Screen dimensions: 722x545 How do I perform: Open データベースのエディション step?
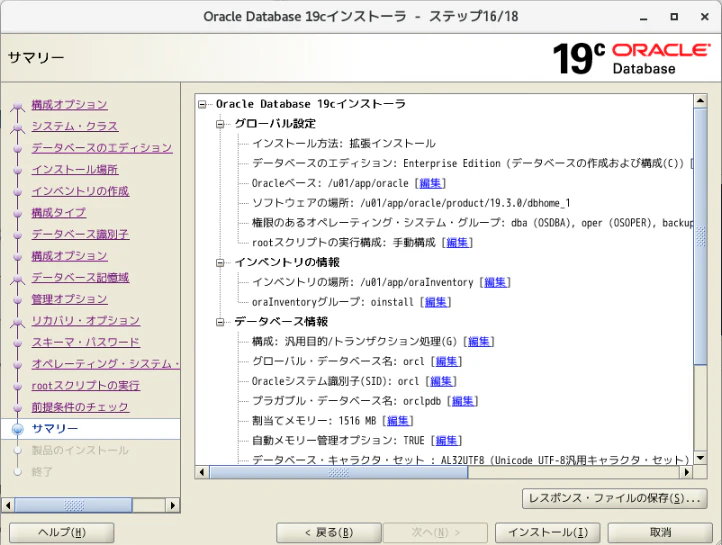102,148
